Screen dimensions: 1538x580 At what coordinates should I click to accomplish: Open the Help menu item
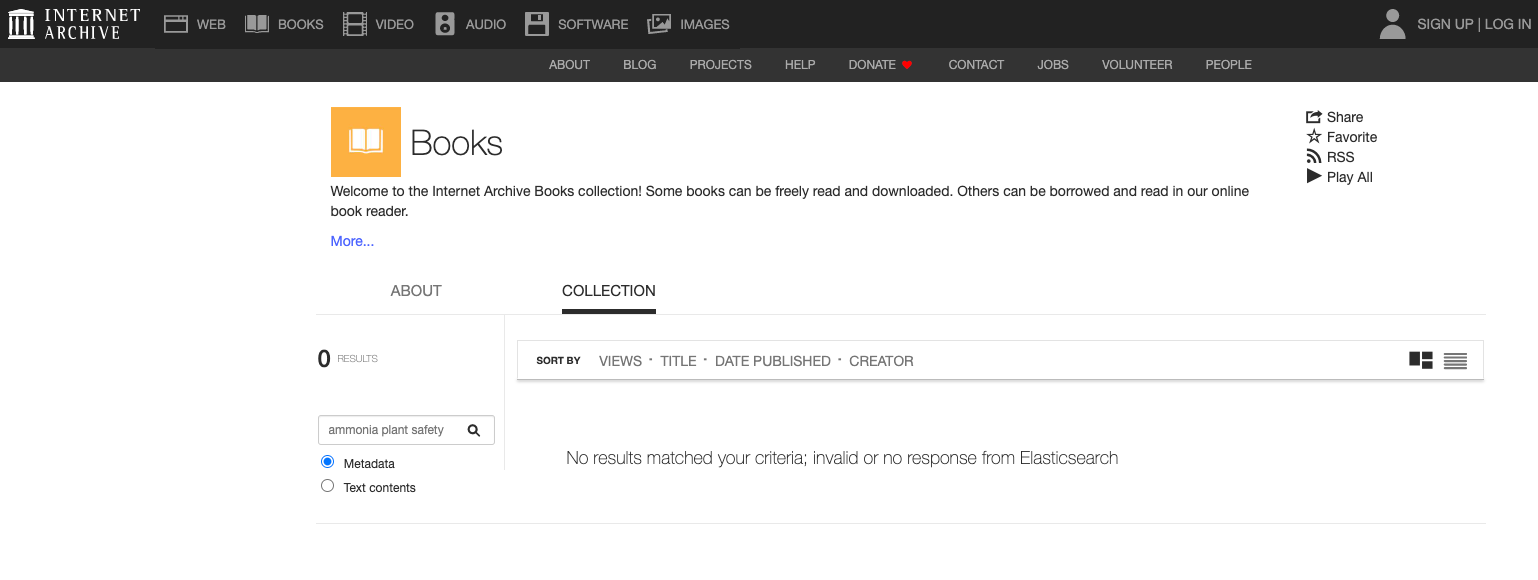coord(800,65)
